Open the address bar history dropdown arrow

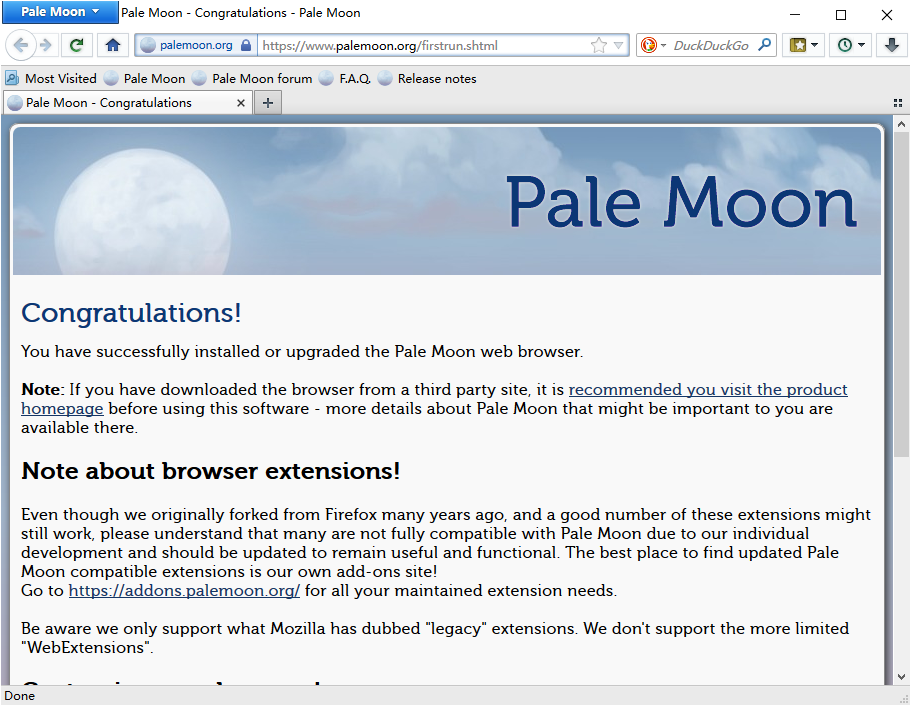[x=618, y=45]
